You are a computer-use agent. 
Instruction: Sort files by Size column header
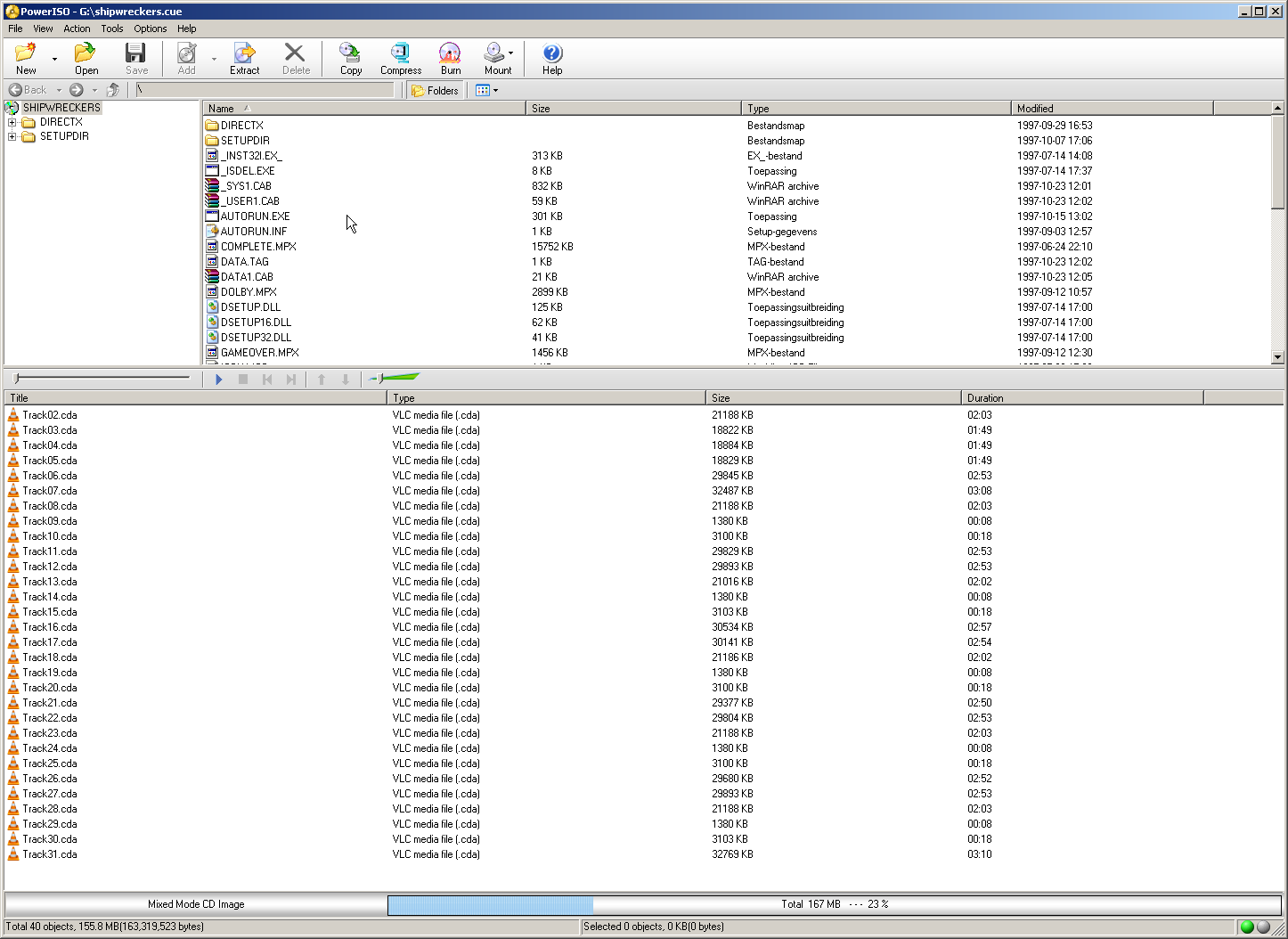pyautogui.click(x=633, y=108)
